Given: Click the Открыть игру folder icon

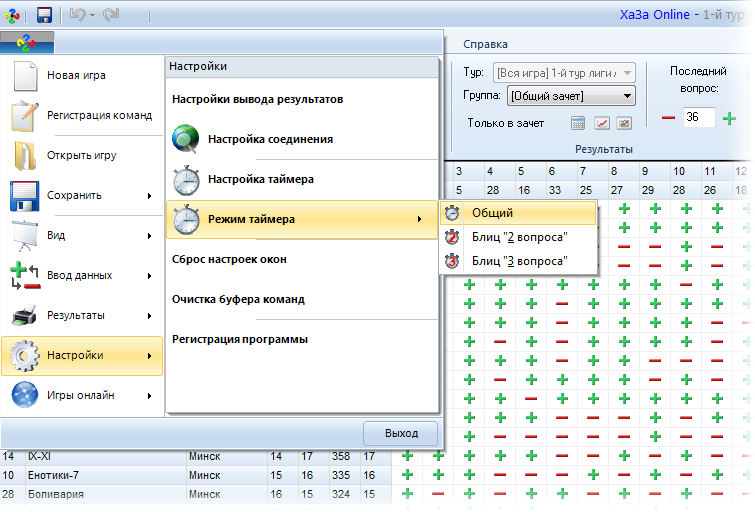Looking at the screenshot, I should [x=25, y=156].
